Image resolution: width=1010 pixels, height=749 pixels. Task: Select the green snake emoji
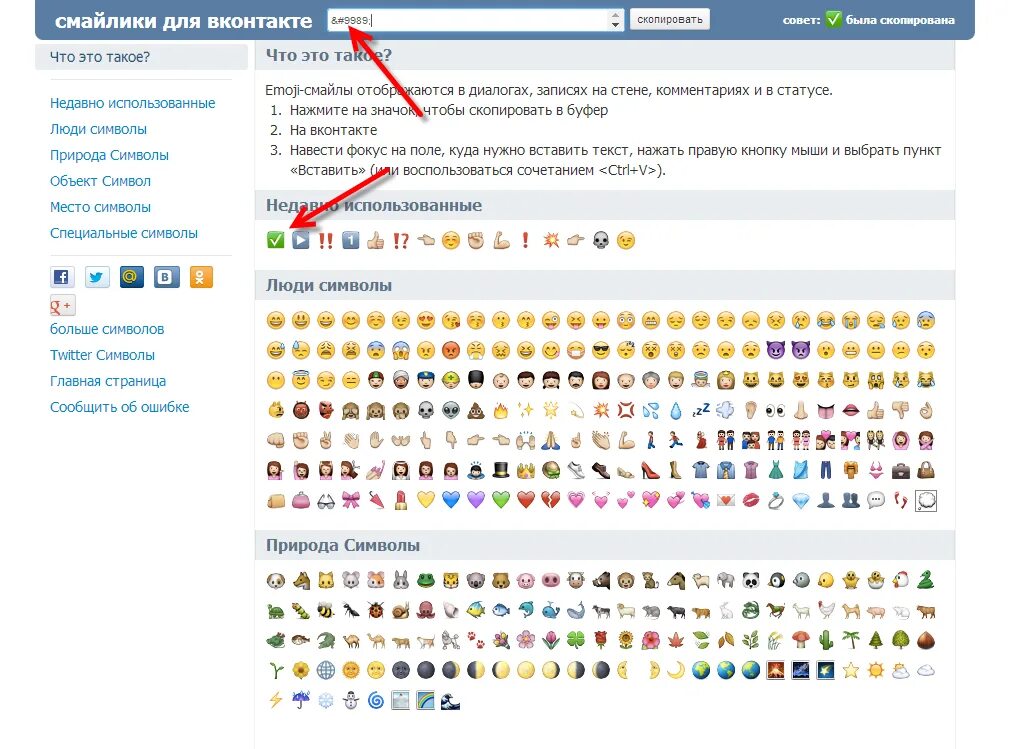[x=926, y=580]
